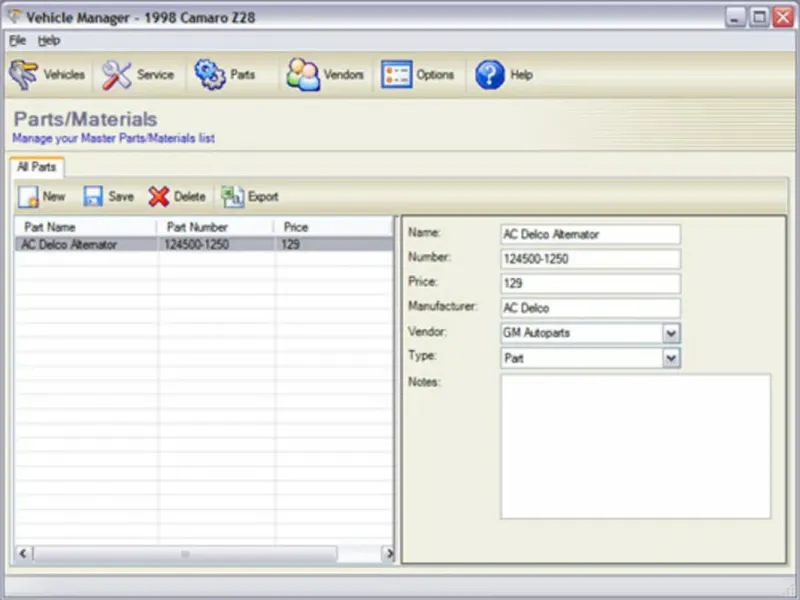Screen dimensions: 800x600
Task: Click into the Notes text area
Action: [x=635, y=446]
